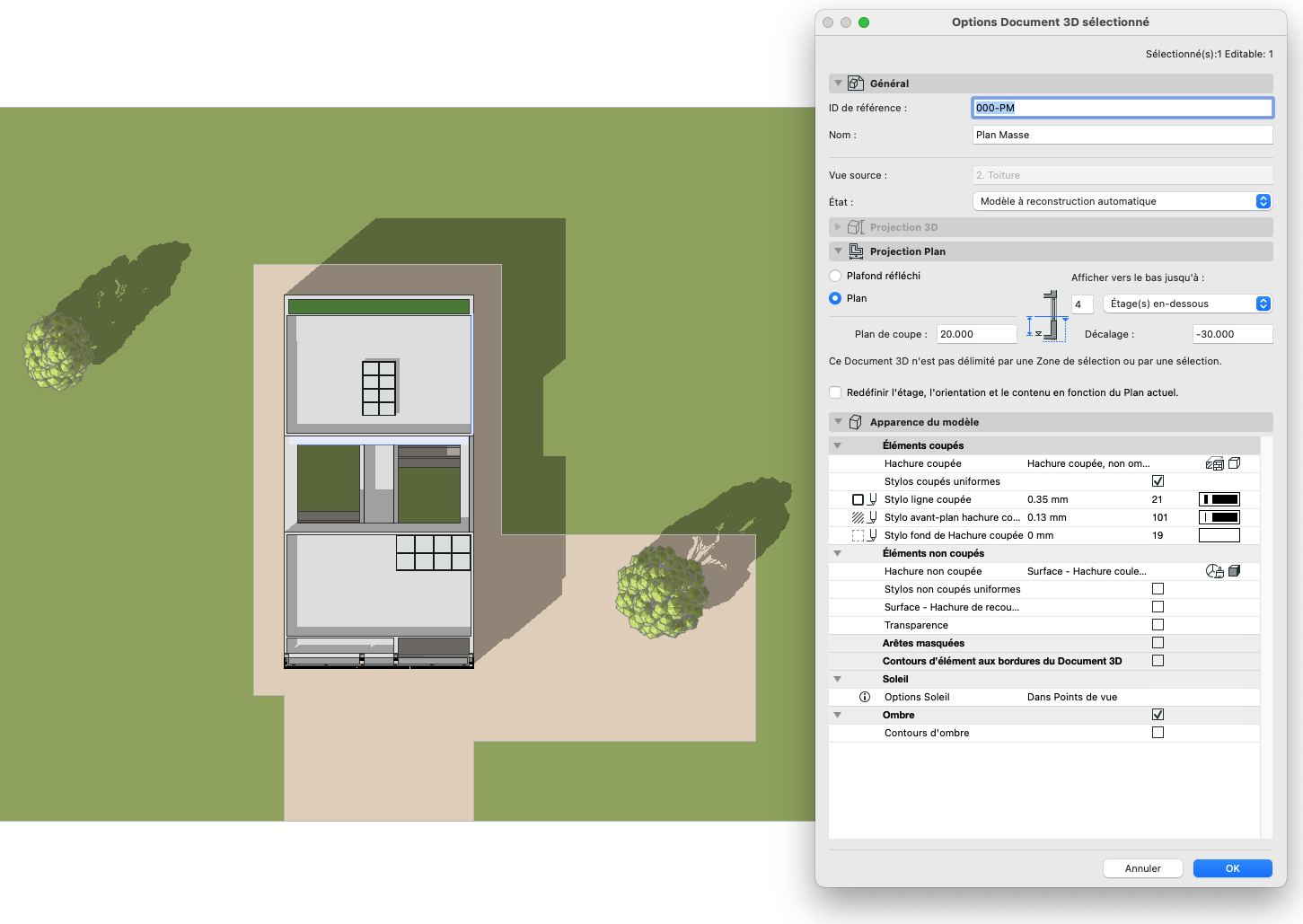Click the Hachure coupée, non om... value
Screen dimensions: 1303x924
click(x=1088, y=463)
